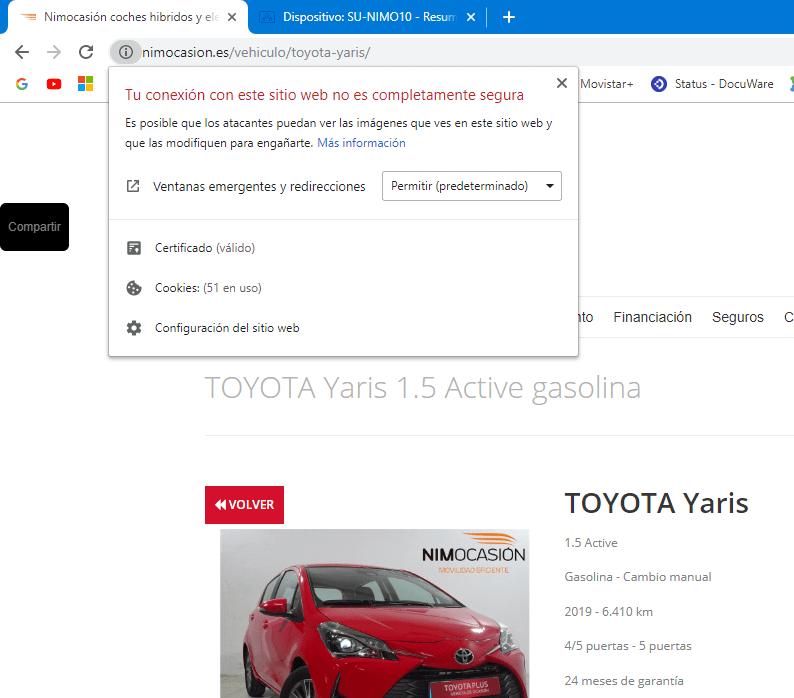
Task: Click the pop-ups and redirects icon
Action: tap(133, 186)
